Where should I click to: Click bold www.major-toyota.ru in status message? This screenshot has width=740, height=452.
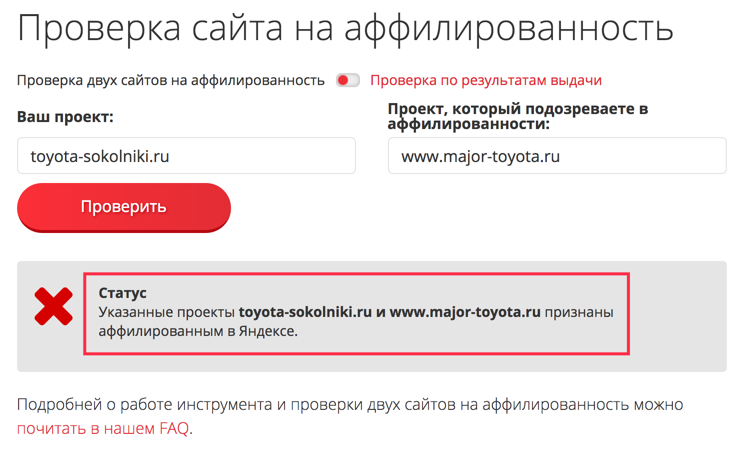[465, 312]
